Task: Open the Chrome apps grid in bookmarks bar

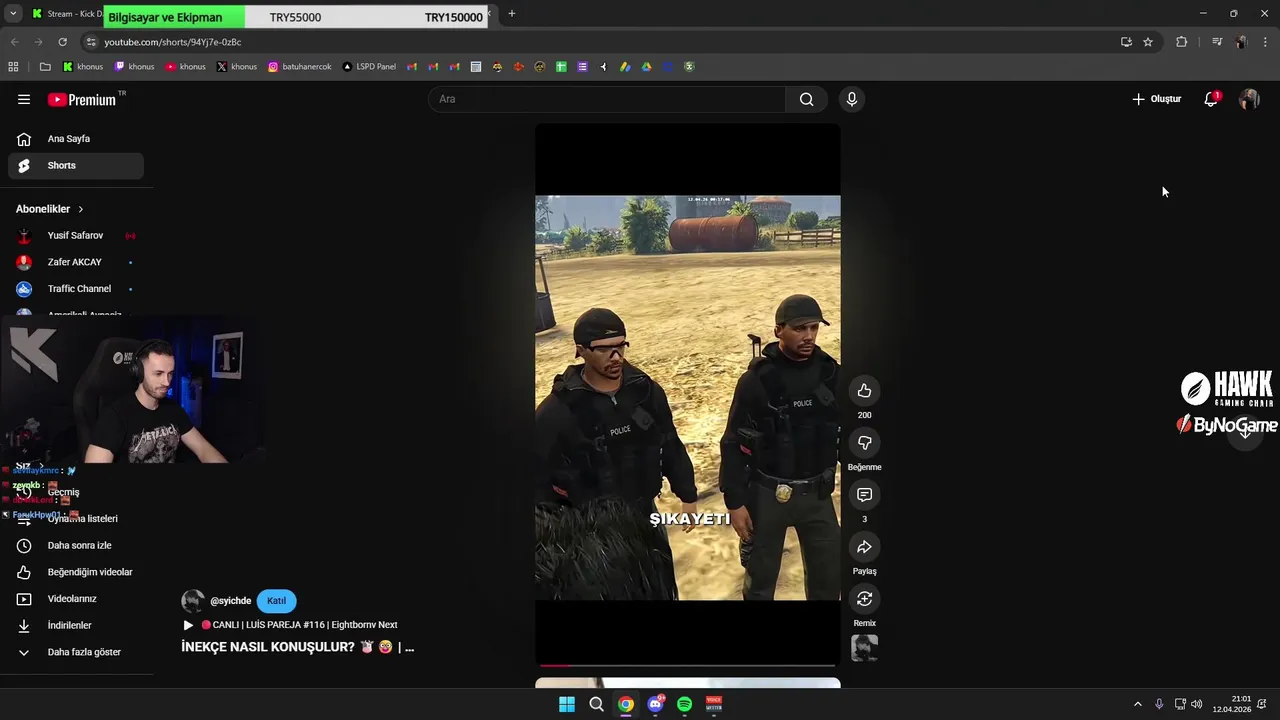Action: [x=13, y=67]
